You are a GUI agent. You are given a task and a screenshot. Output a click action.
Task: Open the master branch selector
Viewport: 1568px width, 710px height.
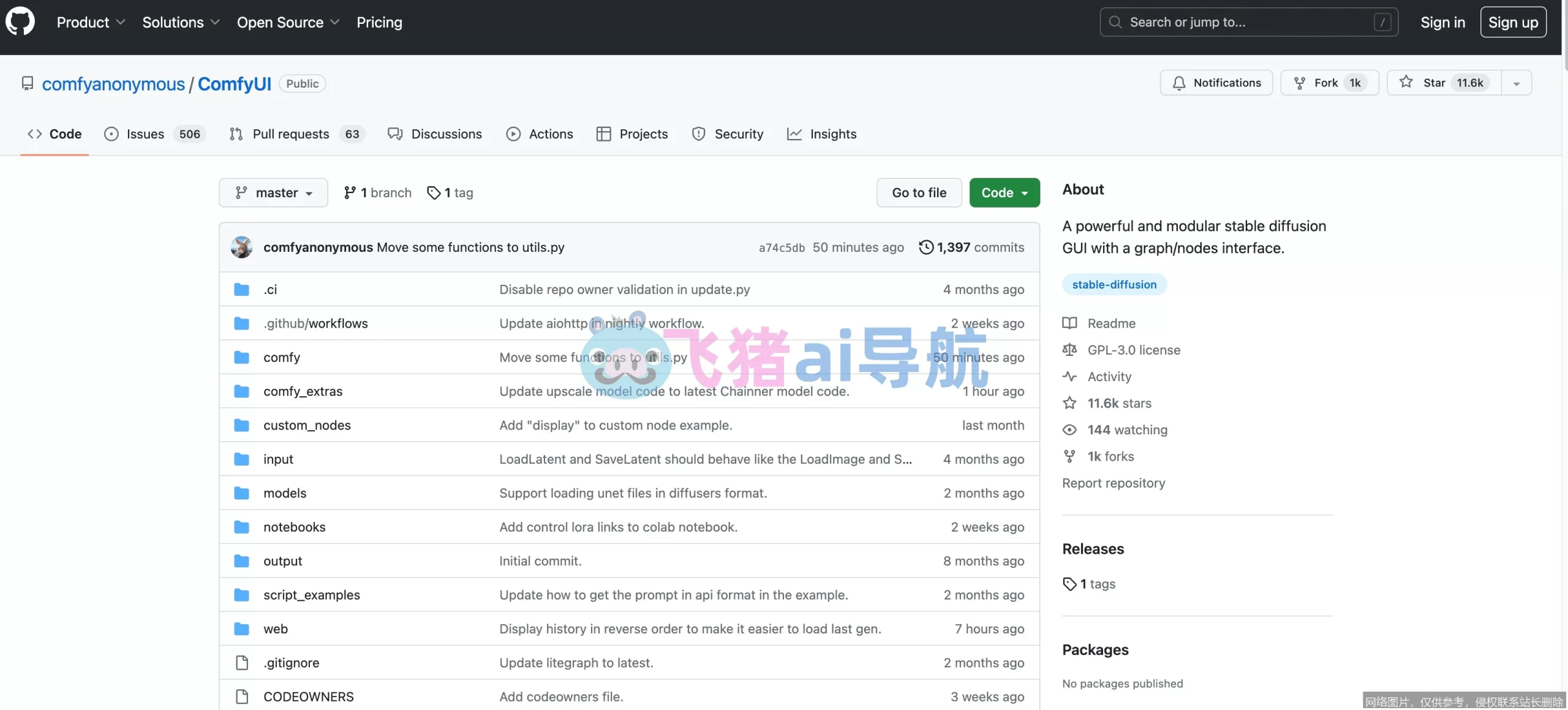tap(273, 192)
